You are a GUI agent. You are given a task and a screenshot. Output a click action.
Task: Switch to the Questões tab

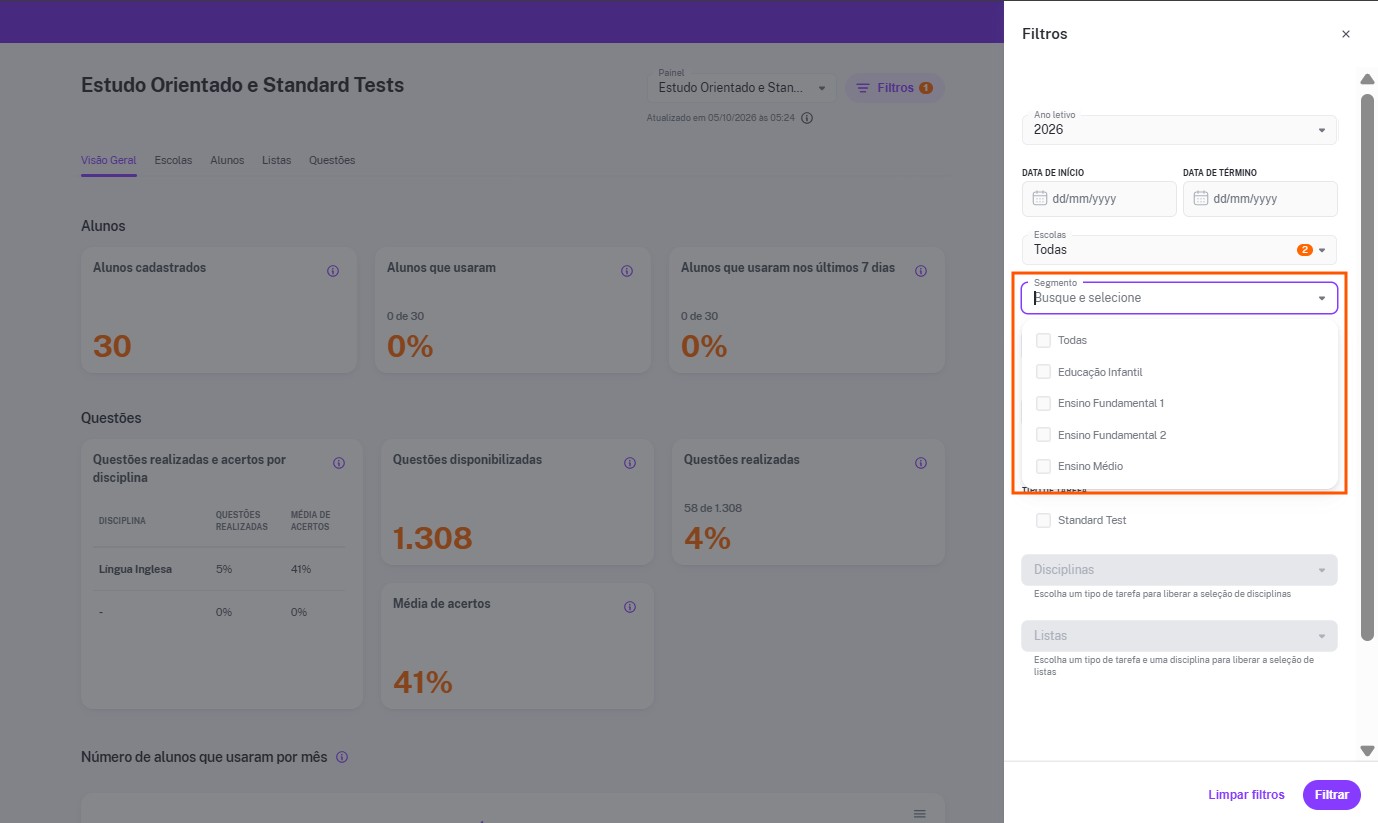coord(332,160)
